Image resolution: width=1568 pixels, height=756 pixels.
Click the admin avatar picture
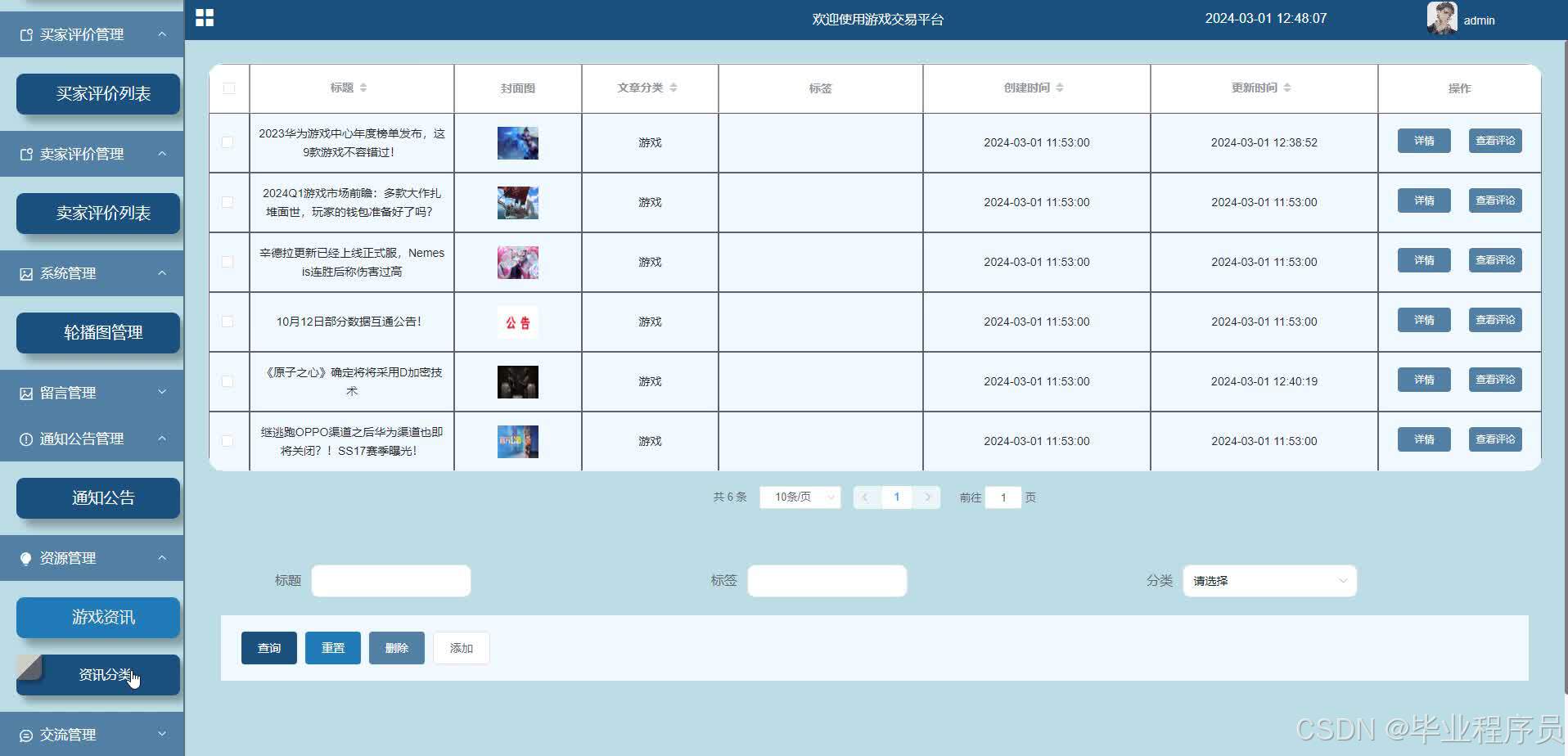pos(1442,19)
